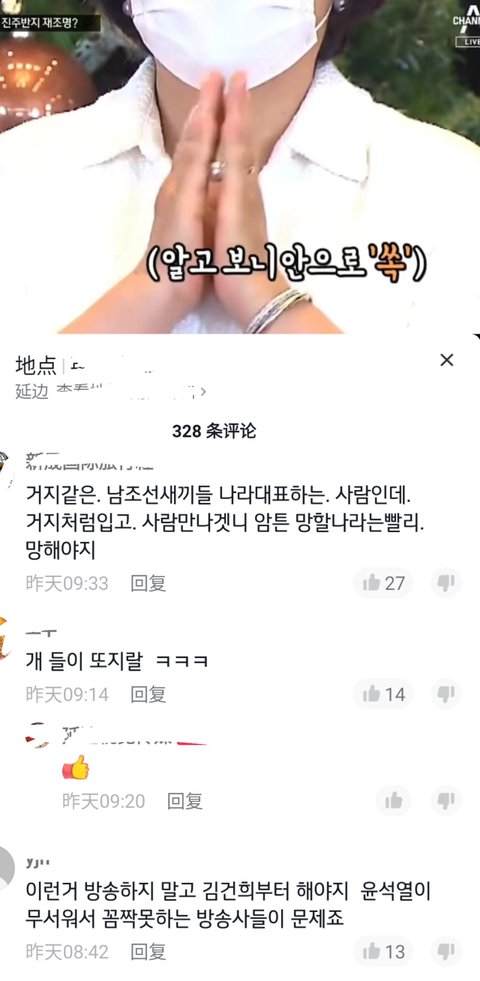Close the comments panel with the X
480x981 pixels.
pyautogui.click(x=446, y=360)
